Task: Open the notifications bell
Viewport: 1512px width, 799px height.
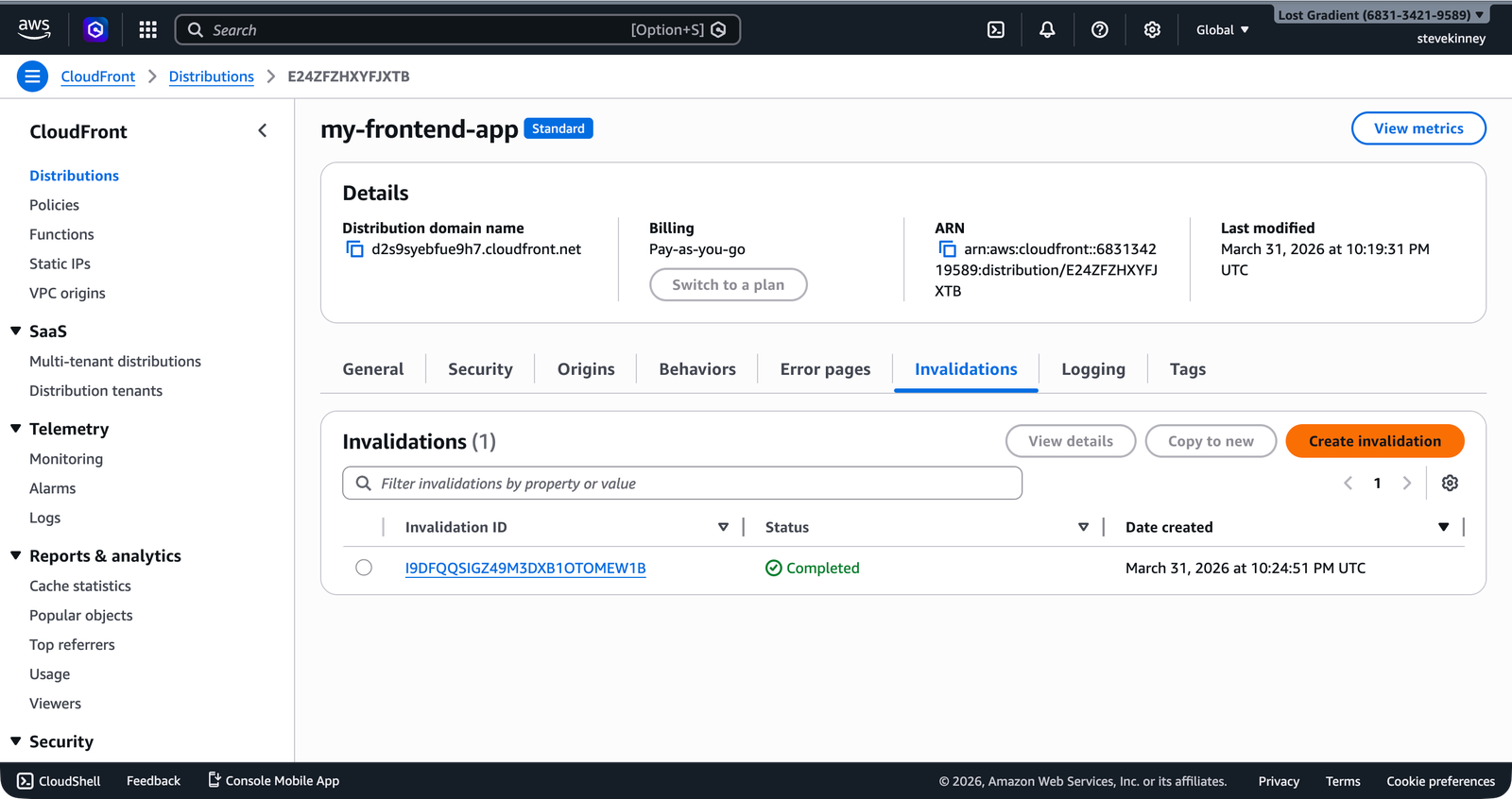Action: (x=1047, y=29)
